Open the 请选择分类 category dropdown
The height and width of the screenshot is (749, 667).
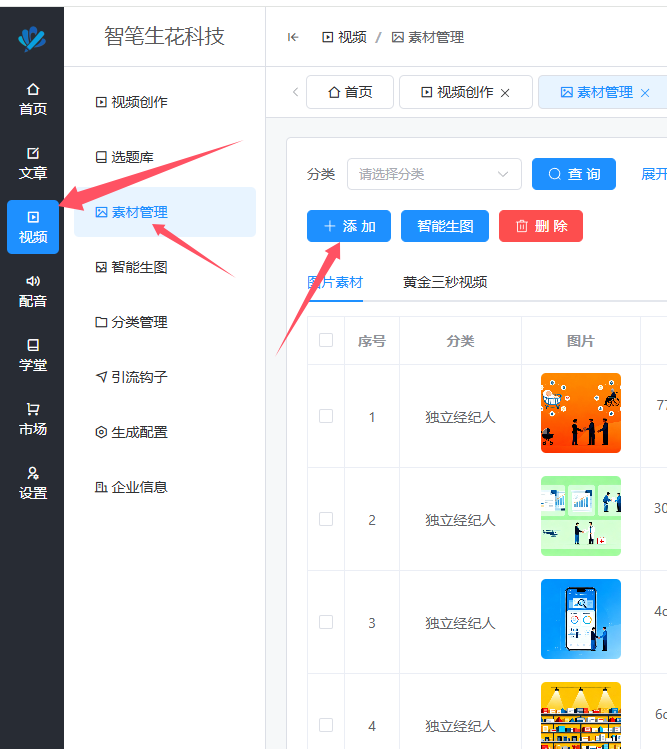coord(434,174)
